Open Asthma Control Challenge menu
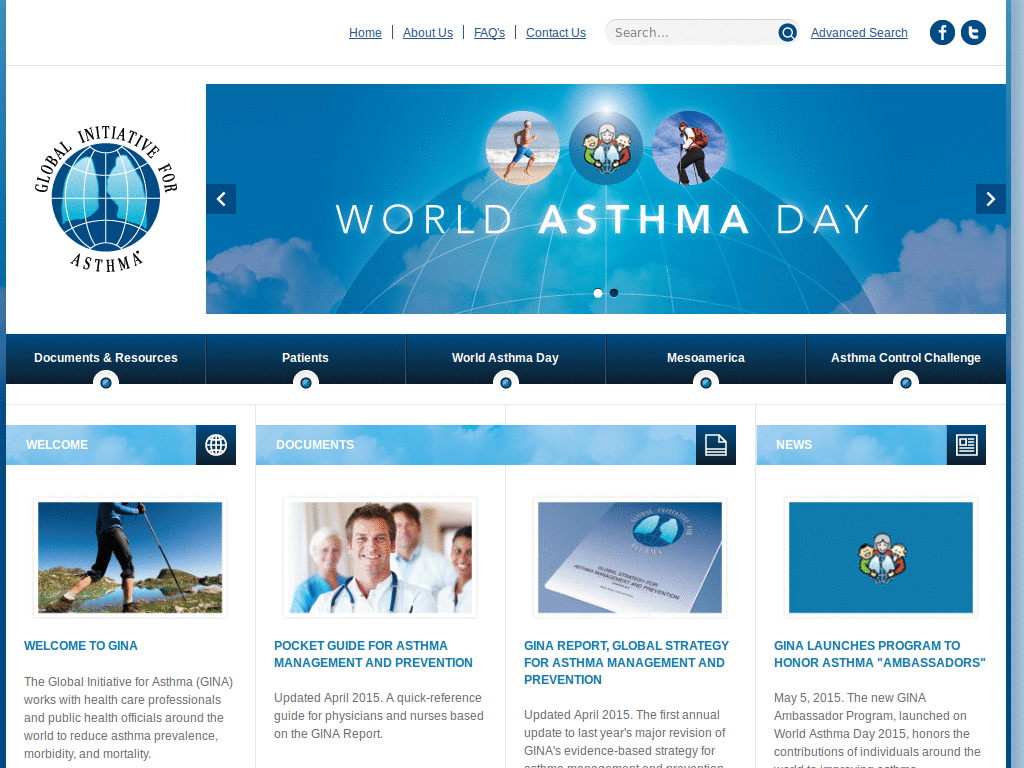 pyautogui.click(x=906, y=358)
